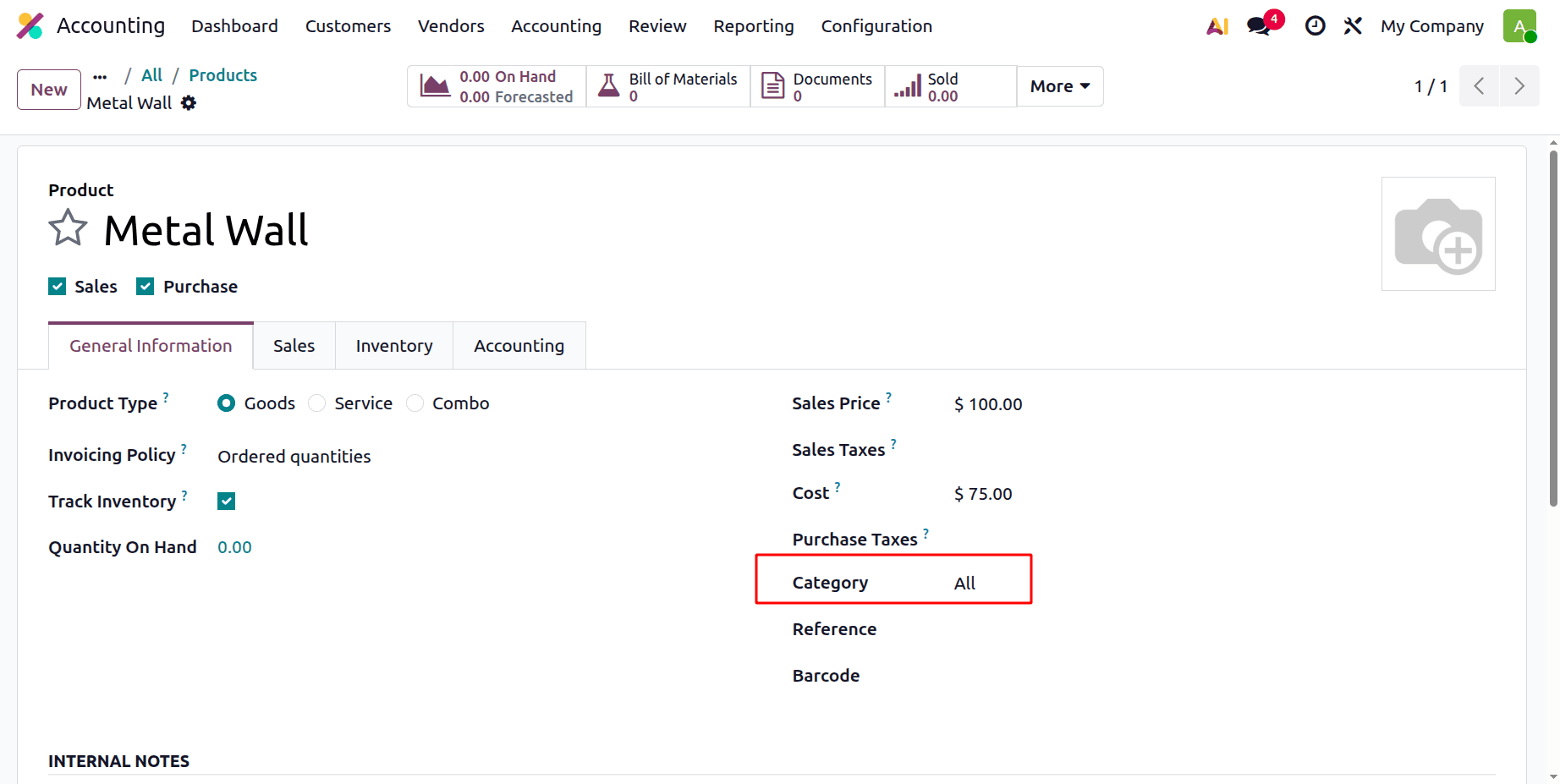Show the Sales Price help tooltip
The height and width of the screenshot is (784, 1560).
[888, 396]
